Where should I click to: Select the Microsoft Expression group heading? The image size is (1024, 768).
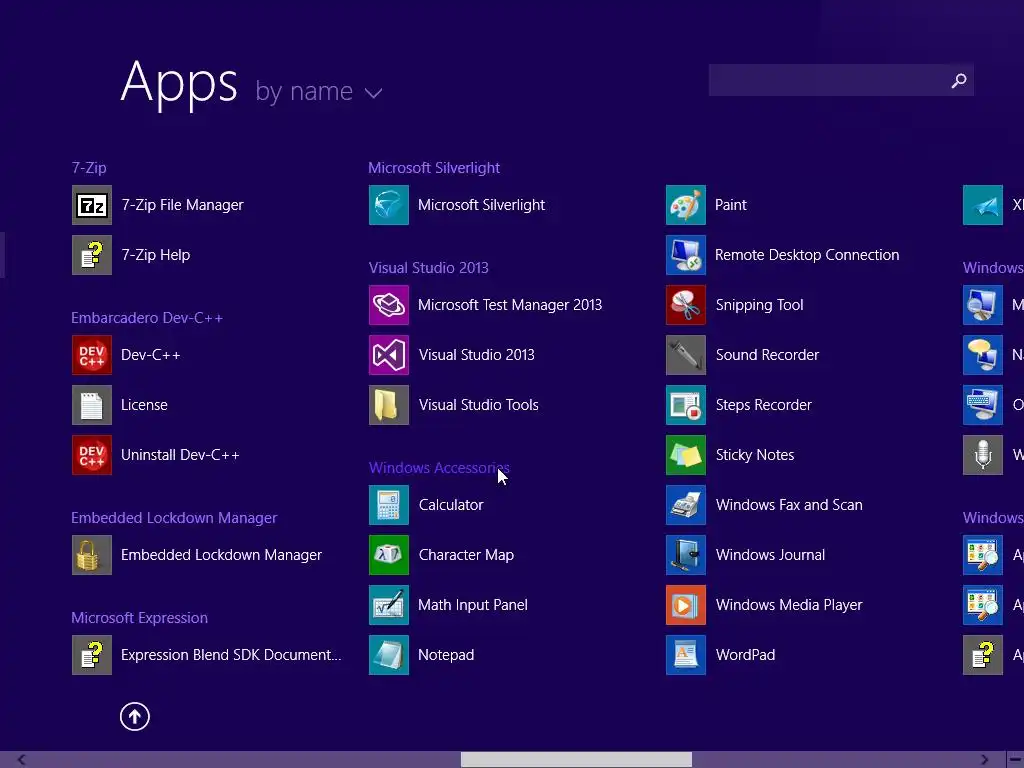click(140, 618)
